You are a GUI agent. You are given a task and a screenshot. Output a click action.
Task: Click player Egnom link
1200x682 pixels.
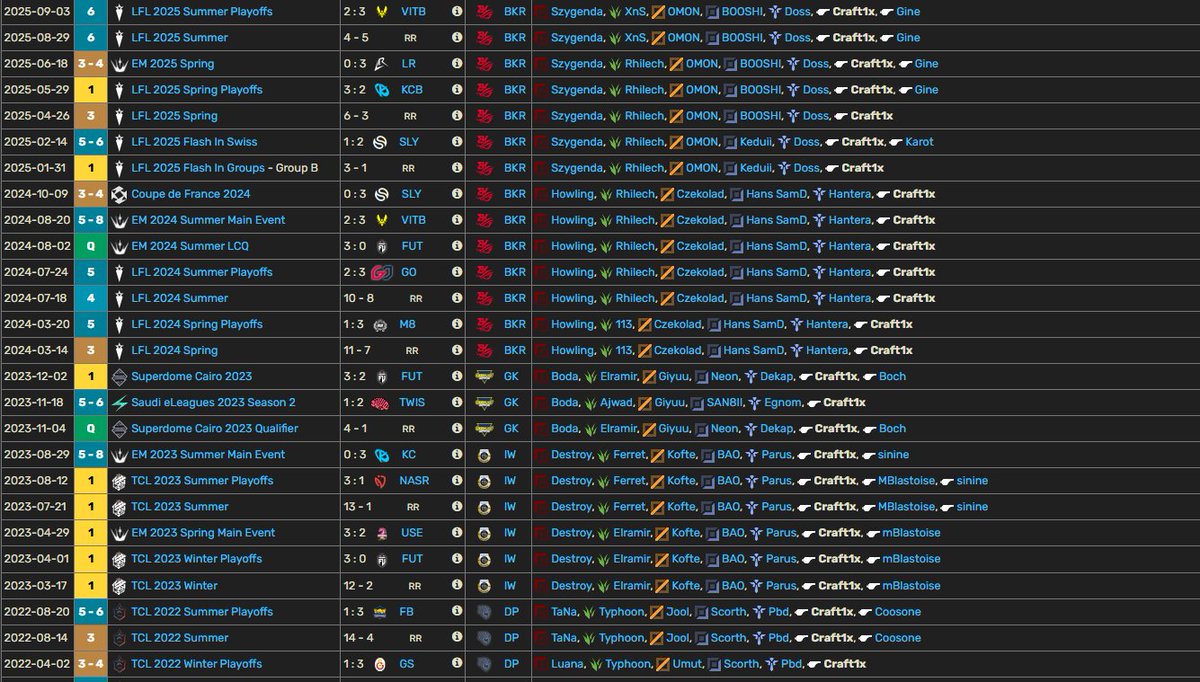point(782,402)
